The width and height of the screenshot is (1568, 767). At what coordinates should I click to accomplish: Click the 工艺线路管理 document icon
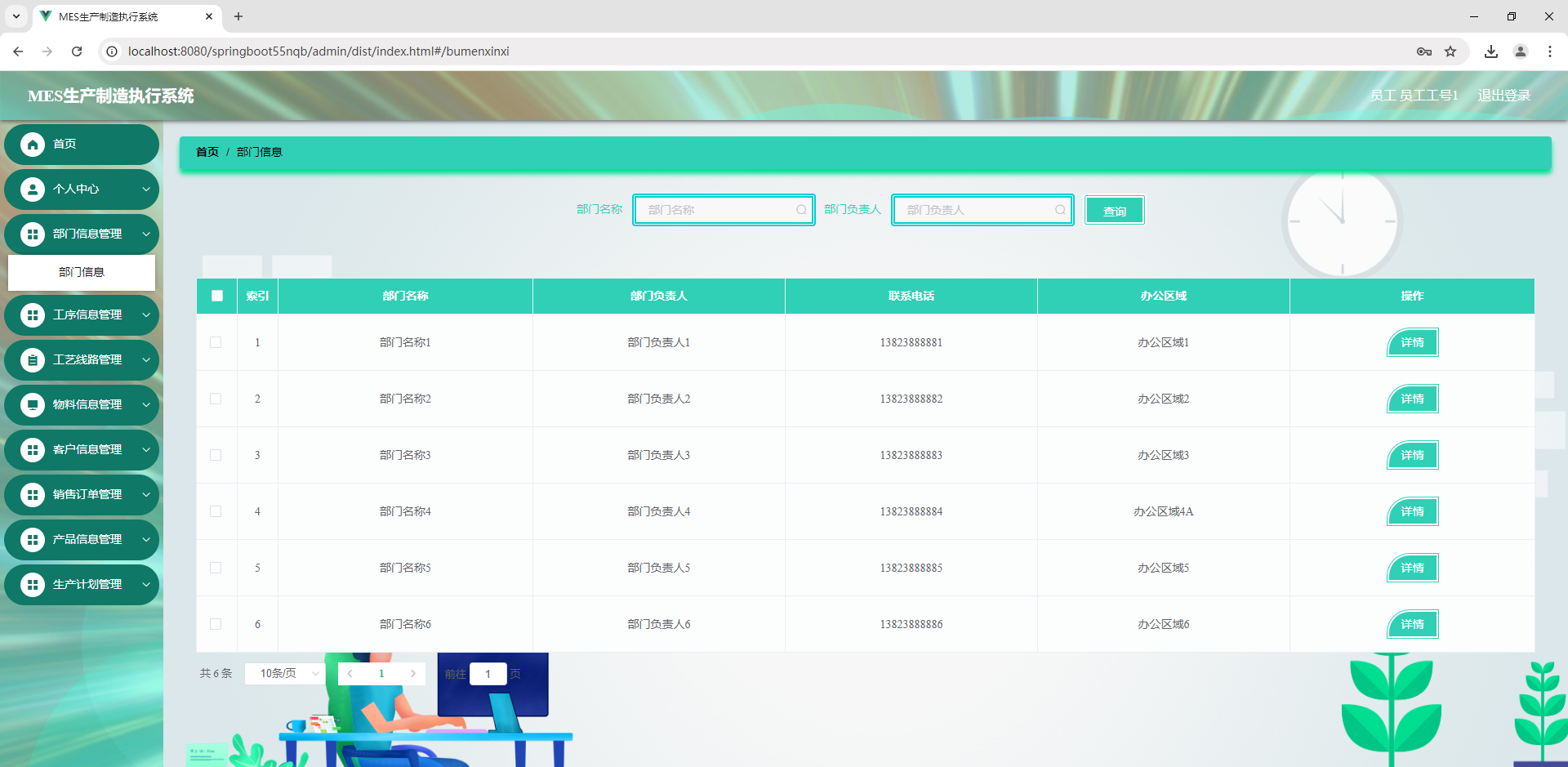[33, 360]
